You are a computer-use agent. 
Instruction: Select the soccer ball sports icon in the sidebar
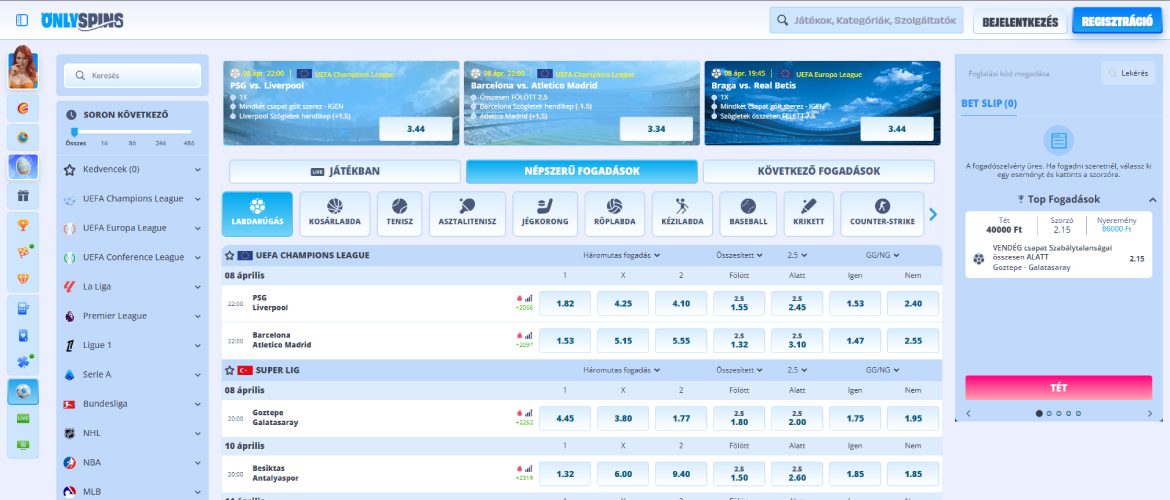click(23, 392)
